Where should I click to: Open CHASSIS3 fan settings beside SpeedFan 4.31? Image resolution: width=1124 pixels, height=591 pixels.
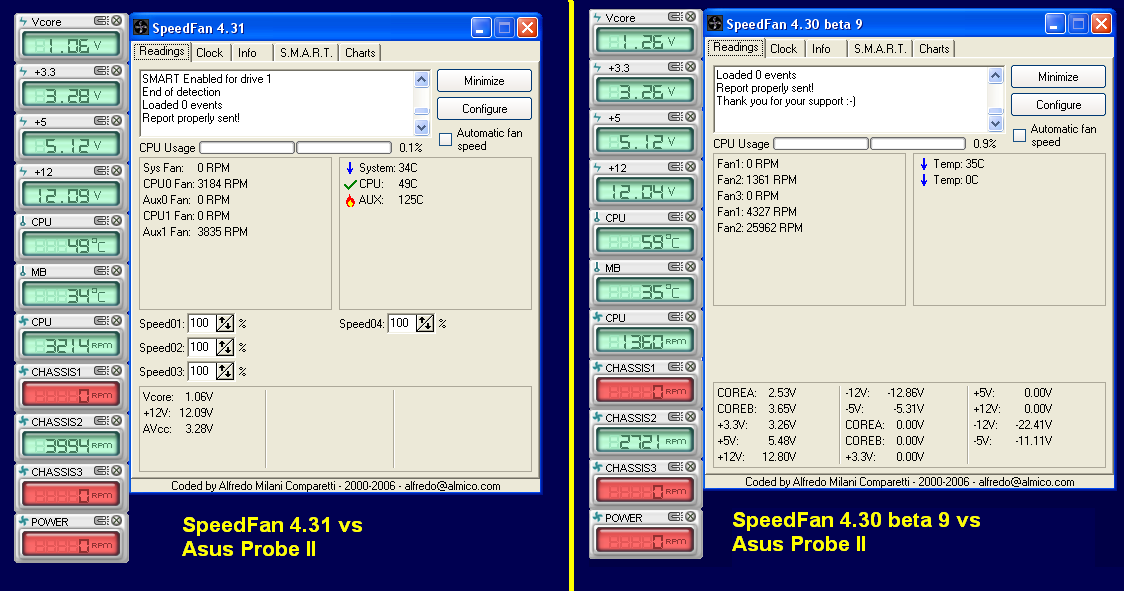coord(101,471)
